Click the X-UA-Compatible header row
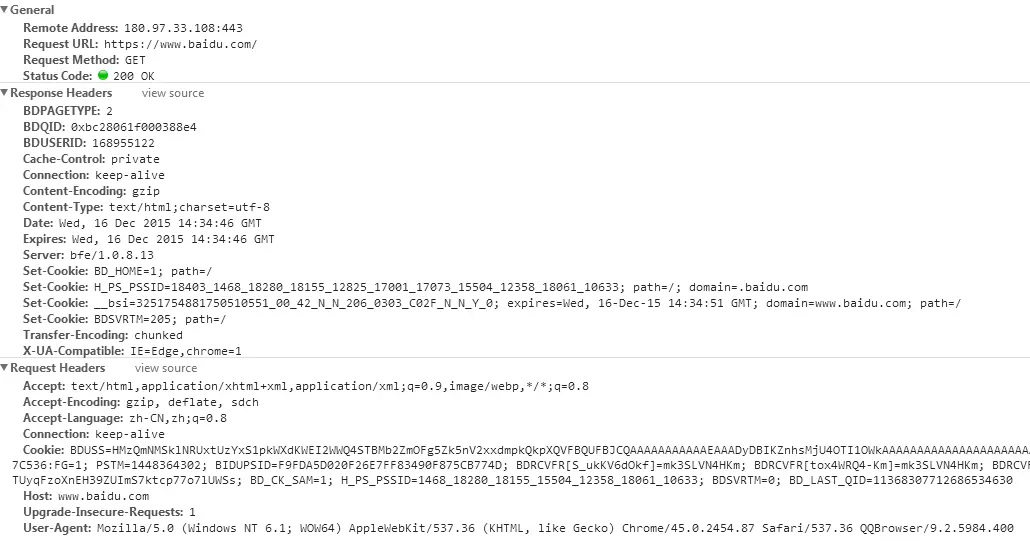Screen dimensions: 1030x549 132,351
